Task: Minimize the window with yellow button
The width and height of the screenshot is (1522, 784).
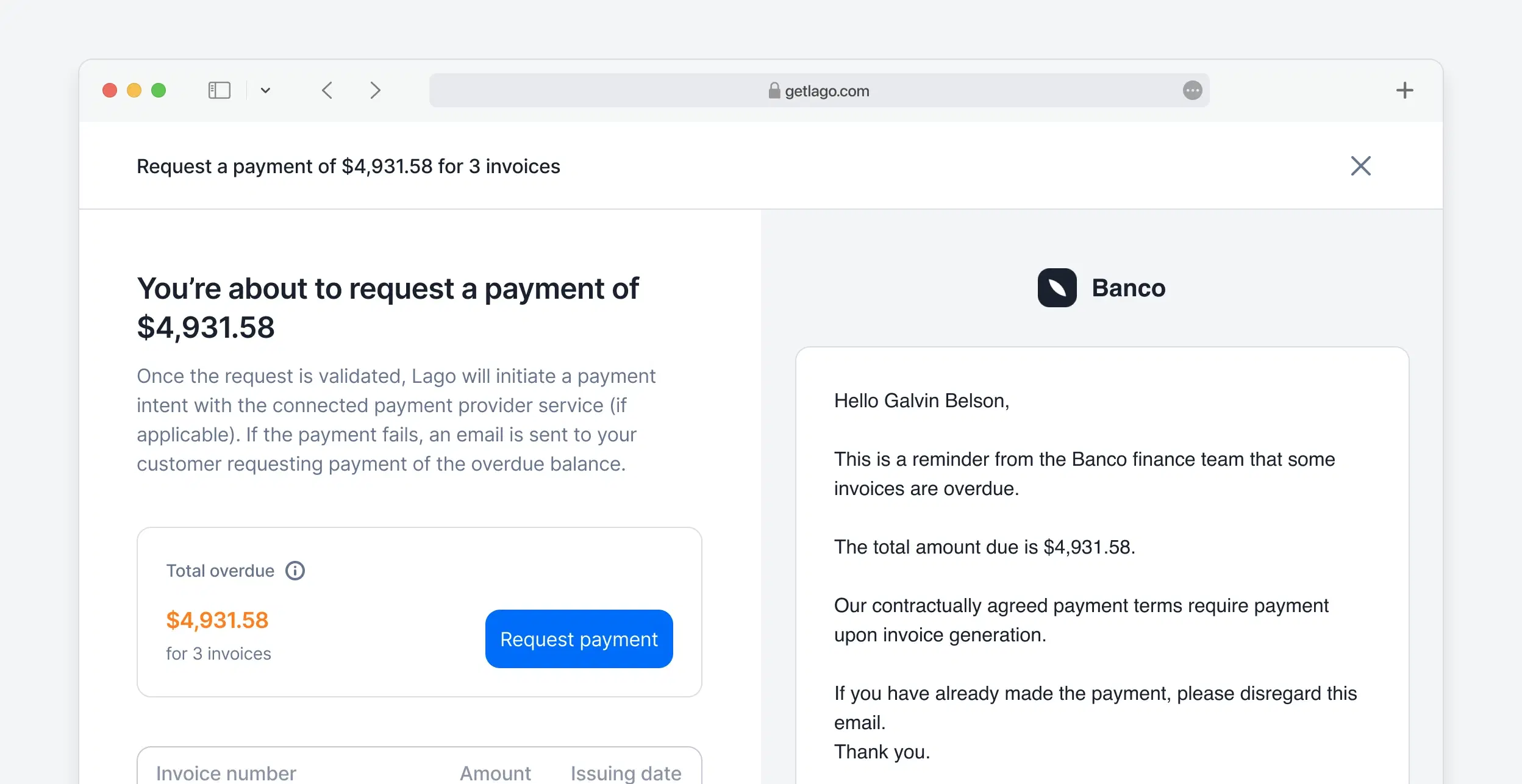Action: [134, 90]
